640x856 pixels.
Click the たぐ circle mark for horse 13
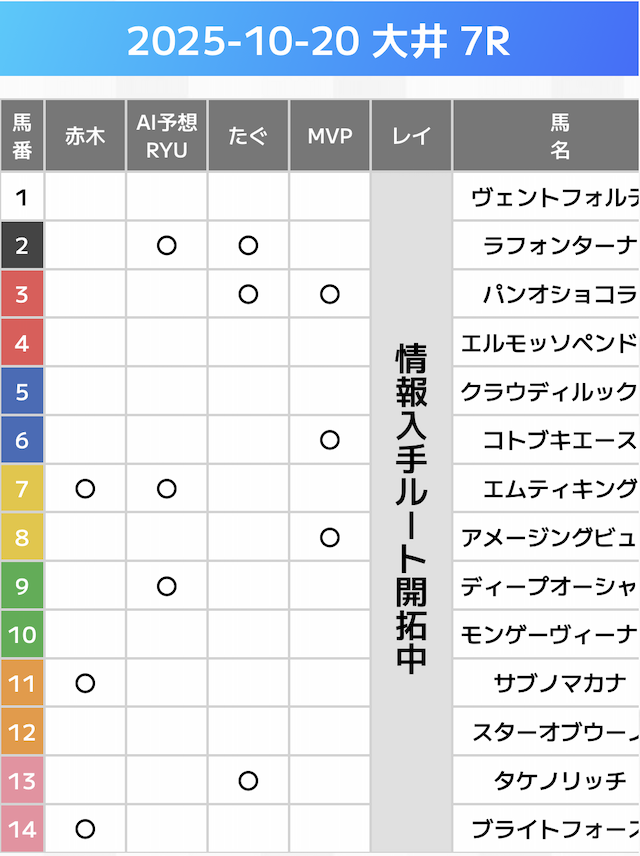tap(249, 781)
